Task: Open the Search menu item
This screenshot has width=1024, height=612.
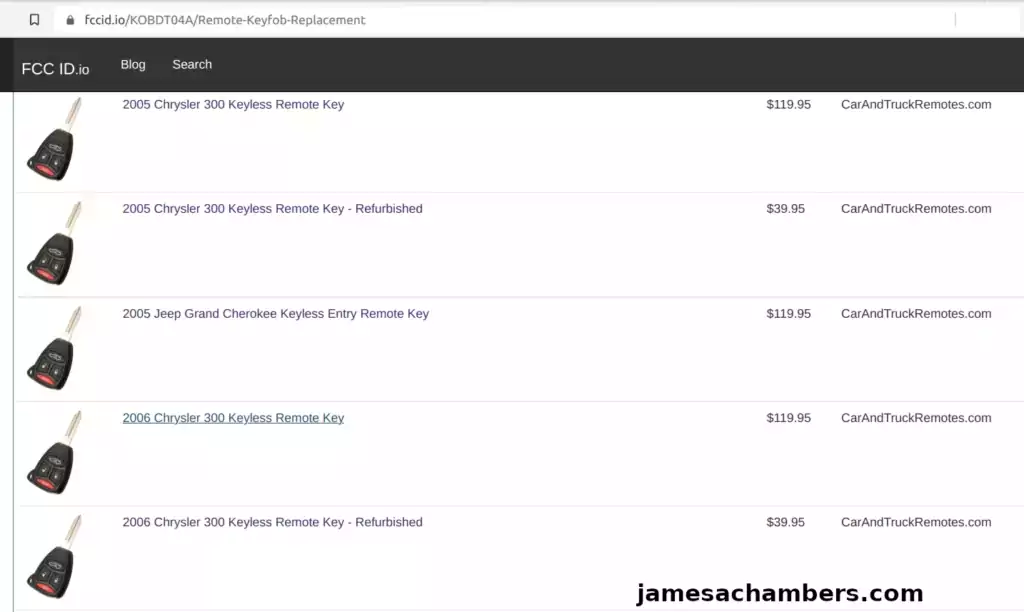Action: tap(192, 65)
